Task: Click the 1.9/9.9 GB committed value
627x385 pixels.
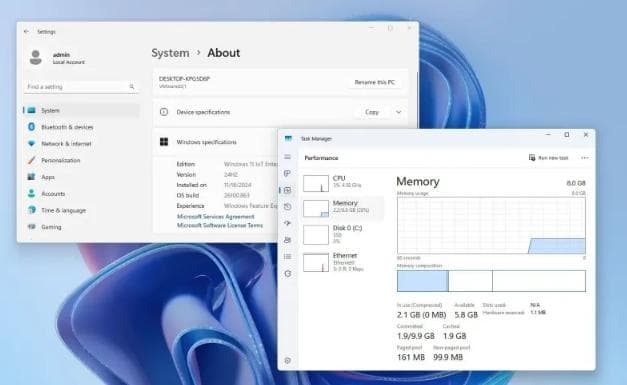Action: tap(415, 336)
